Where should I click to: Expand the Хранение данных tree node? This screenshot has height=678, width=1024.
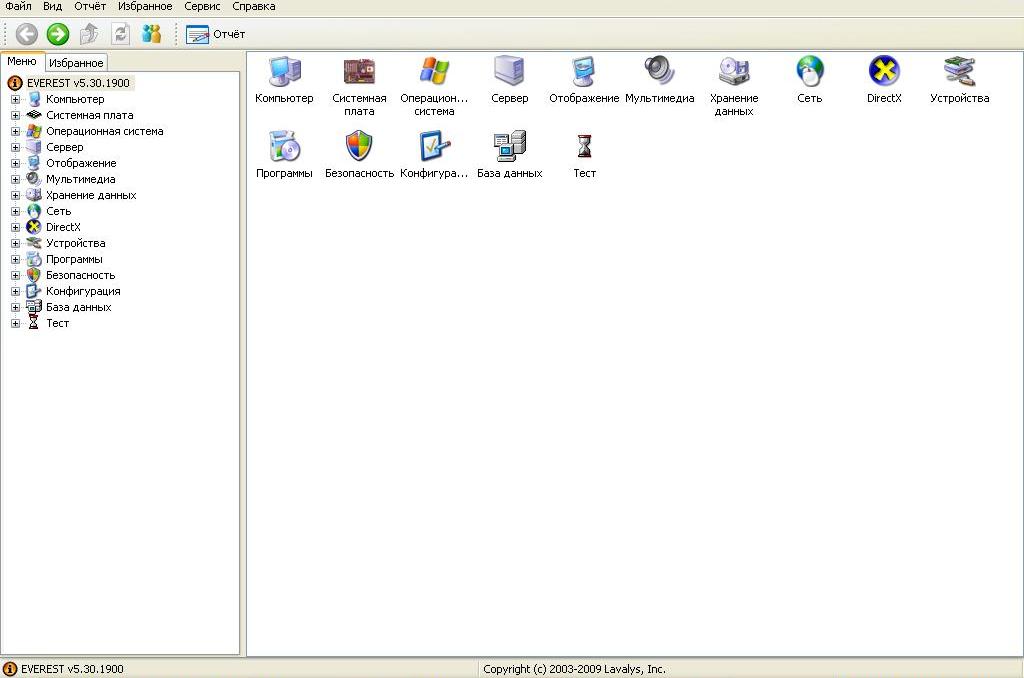[16, 195]
